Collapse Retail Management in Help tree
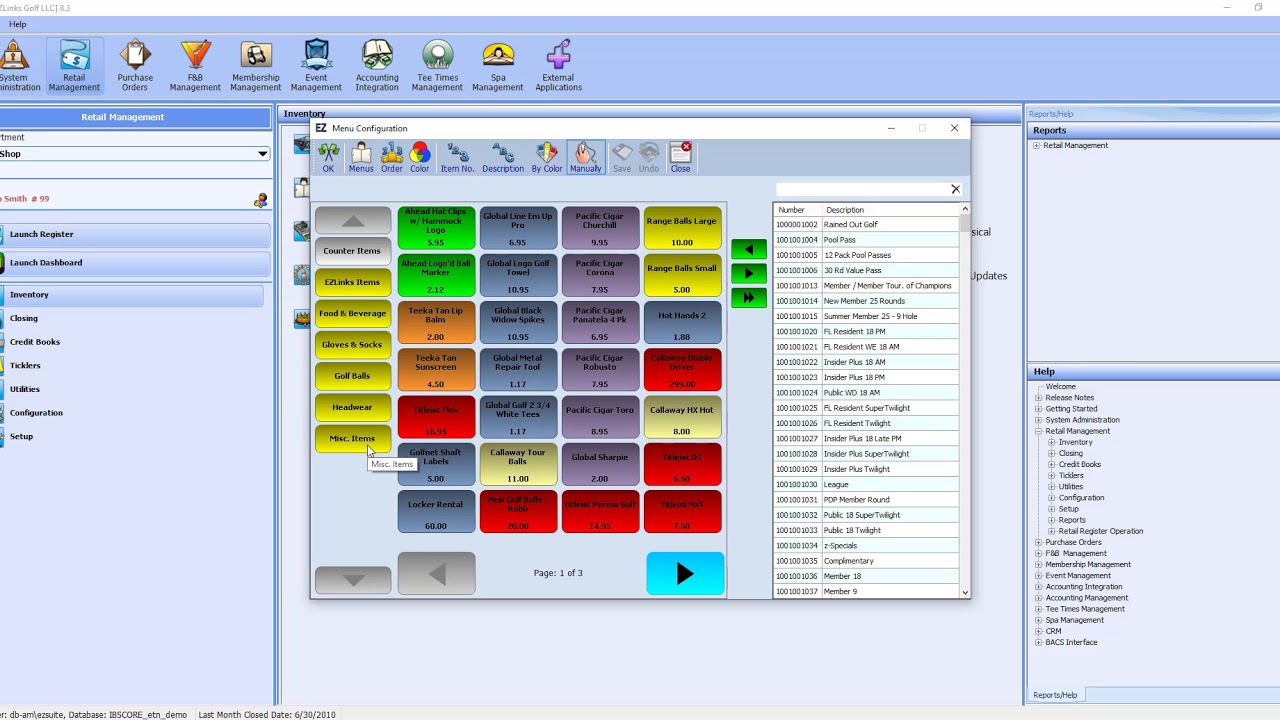This screenshot has width=1280, height=720. coord(1038,431)
